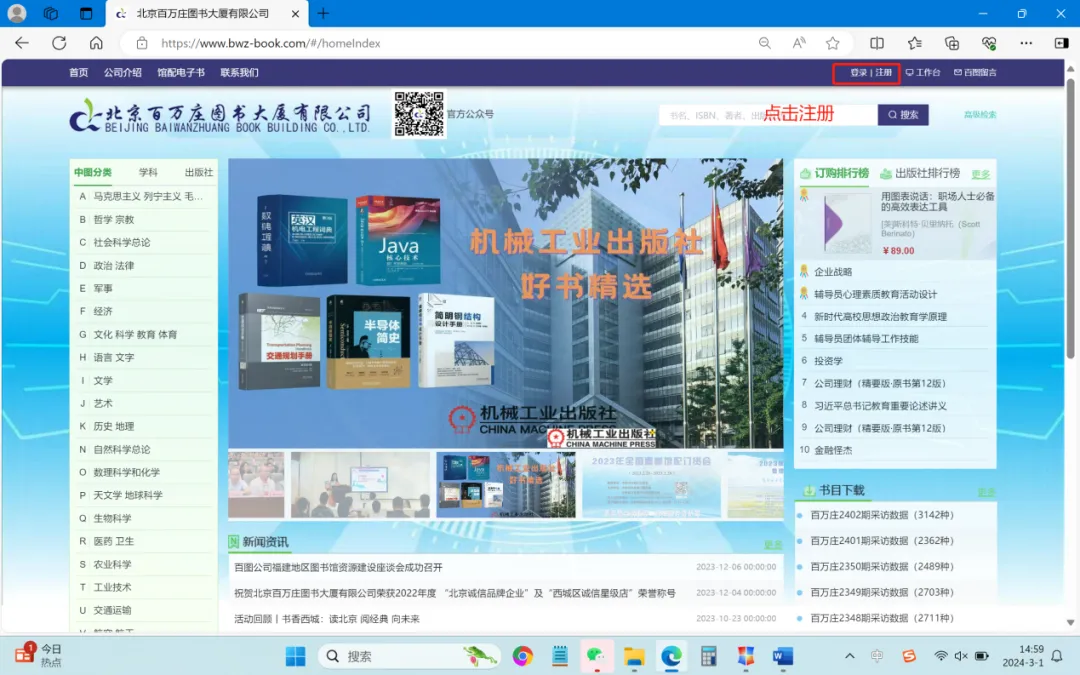
Task: Open 高级检索 advanced search
Action: click(x=980, y=114)
